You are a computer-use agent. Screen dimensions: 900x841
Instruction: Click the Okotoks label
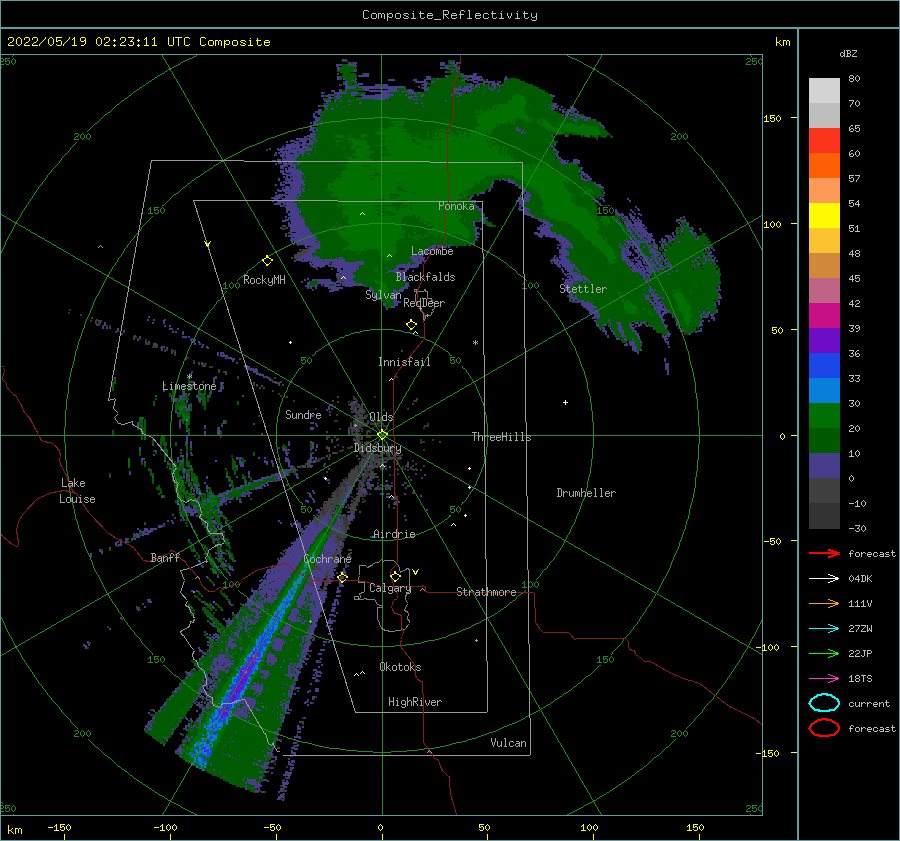400,667
